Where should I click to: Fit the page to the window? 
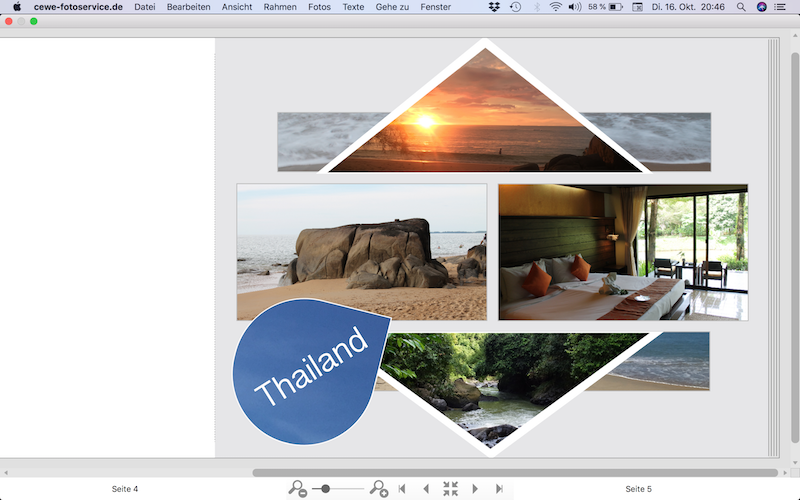450,488
